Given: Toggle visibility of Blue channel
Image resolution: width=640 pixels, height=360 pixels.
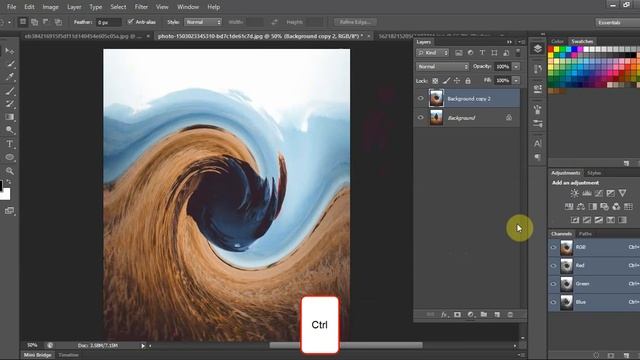Looking at the screenshot, I should tap(553, 302).
